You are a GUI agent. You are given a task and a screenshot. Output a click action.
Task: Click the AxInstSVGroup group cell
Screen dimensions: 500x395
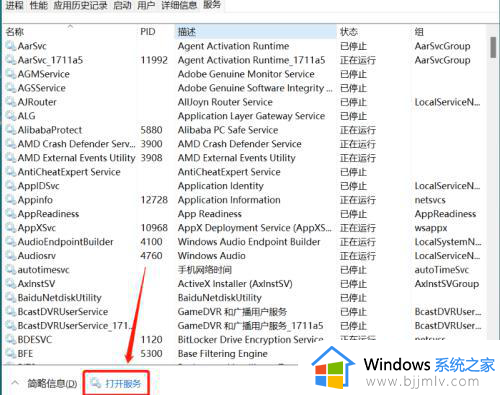[x=447, y=284]
